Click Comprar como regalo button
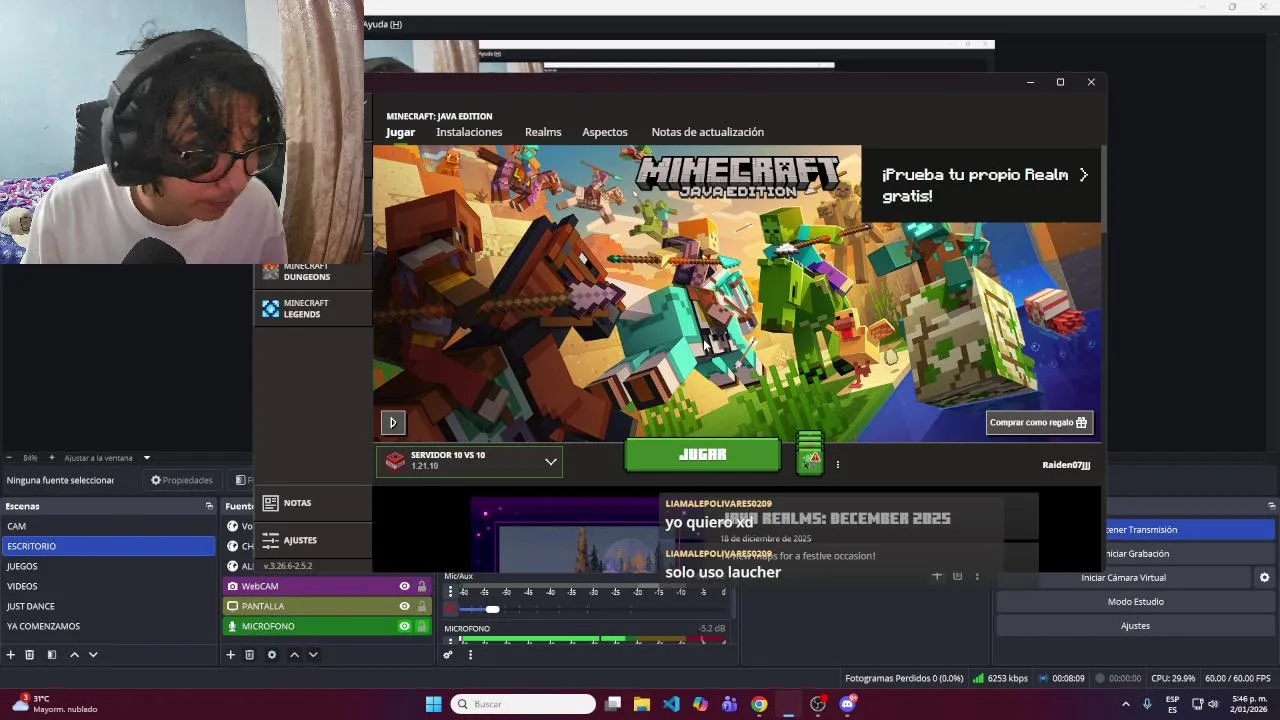1280x720 pixels. (1039, 422)
